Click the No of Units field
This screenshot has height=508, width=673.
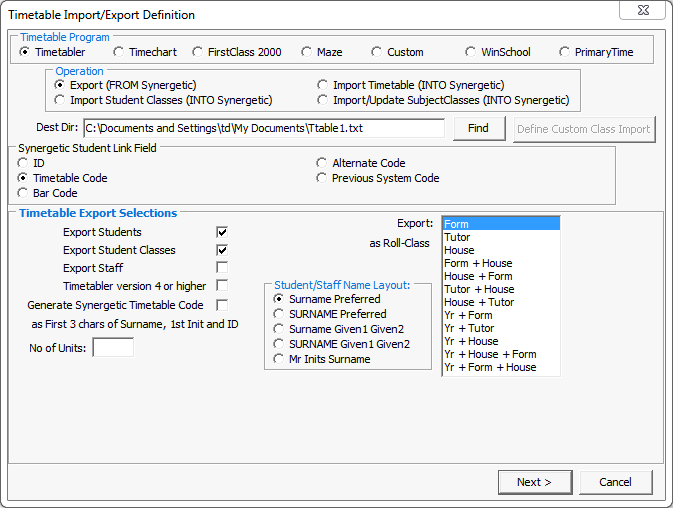[x=113, y=348]
